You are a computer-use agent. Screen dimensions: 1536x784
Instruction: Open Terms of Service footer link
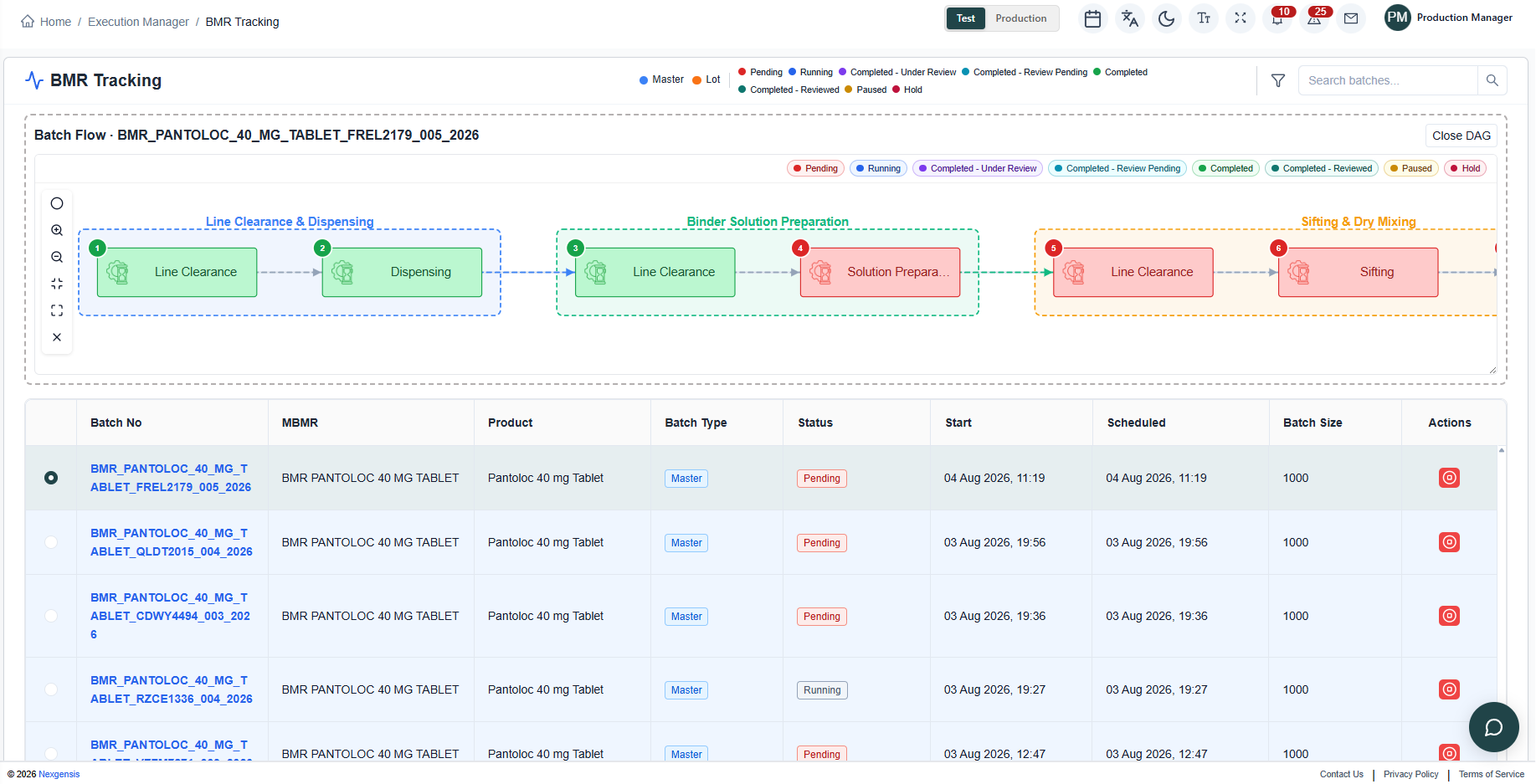click(x=1491, y=774)
